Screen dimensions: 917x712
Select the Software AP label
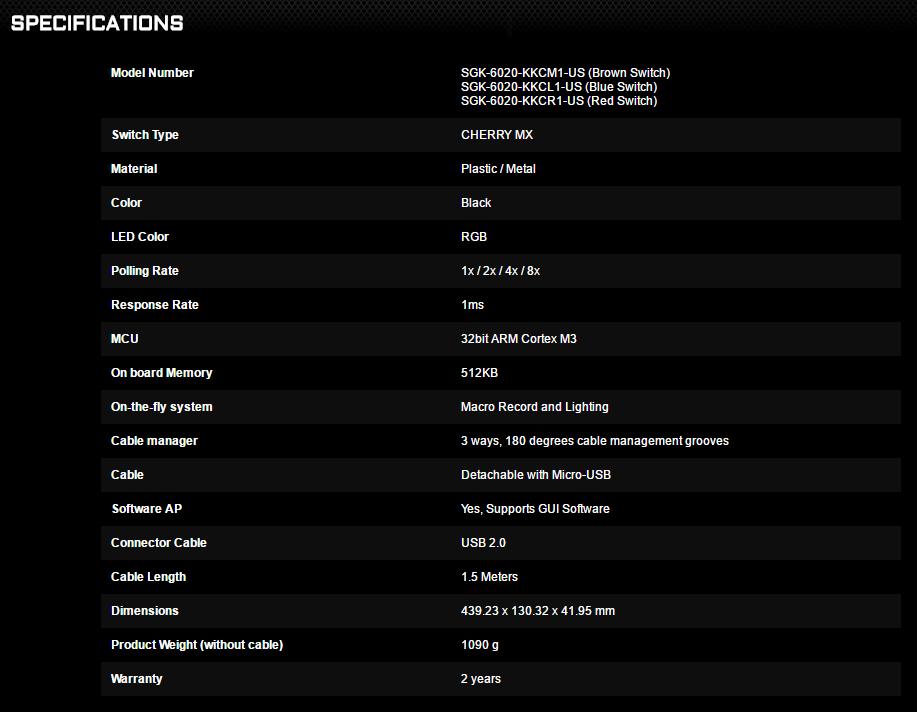coord(147,508)
